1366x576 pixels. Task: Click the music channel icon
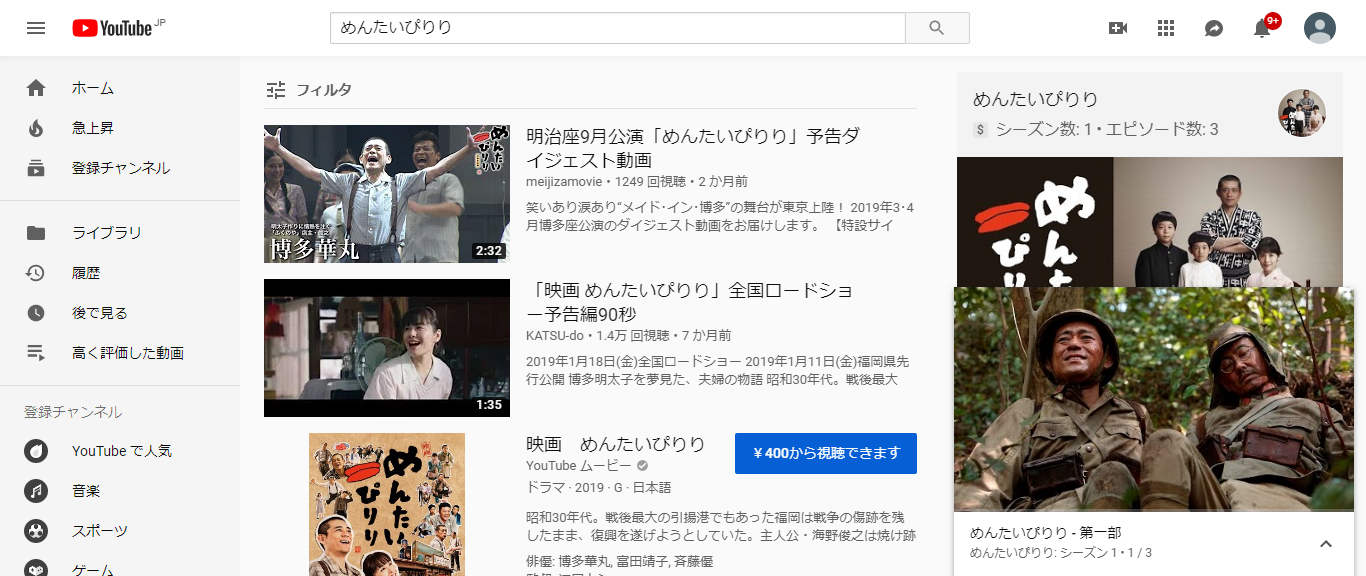(x=36, y=491)
